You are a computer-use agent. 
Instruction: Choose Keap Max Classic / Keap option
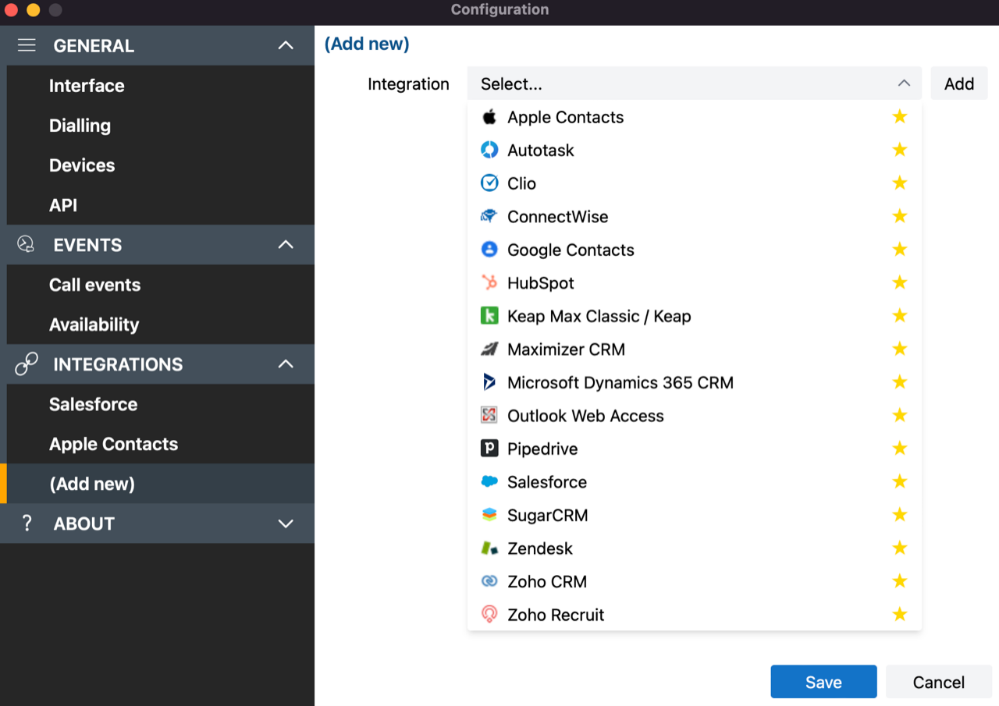694,316
